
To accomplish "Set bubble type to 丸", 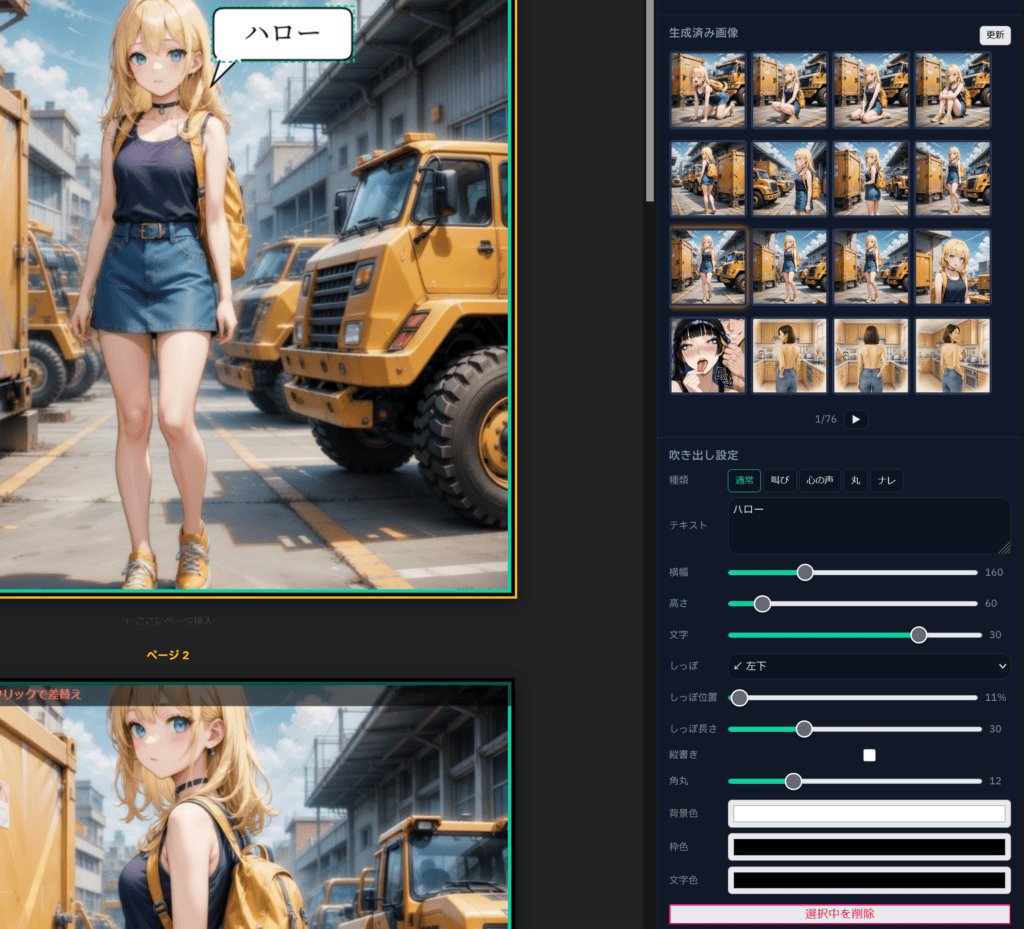I will pos(855,481).
